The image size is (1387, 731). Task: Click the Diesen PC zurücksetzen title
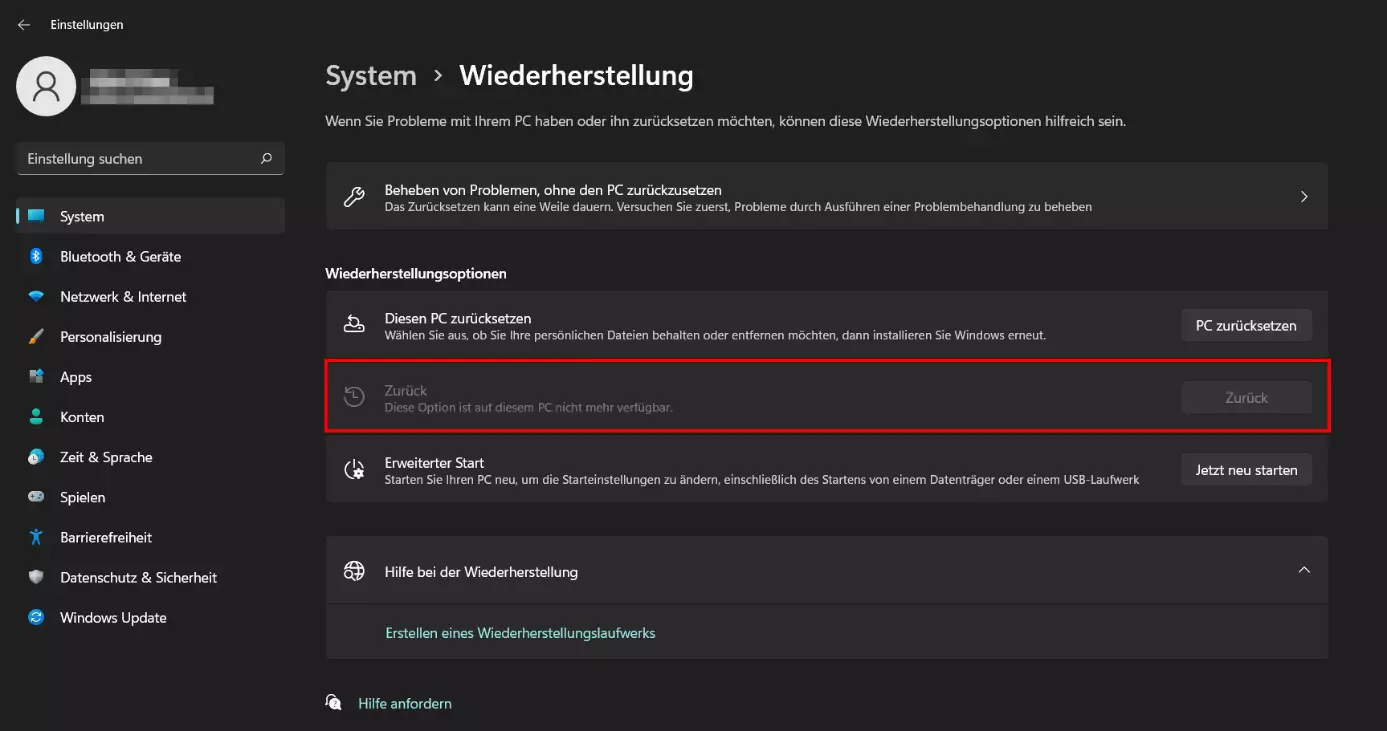(458, 318)
